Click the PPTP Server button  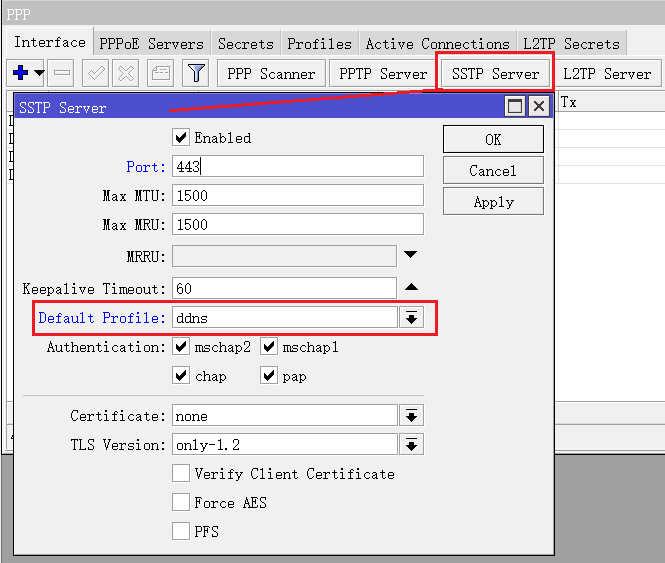pos(383,73)
